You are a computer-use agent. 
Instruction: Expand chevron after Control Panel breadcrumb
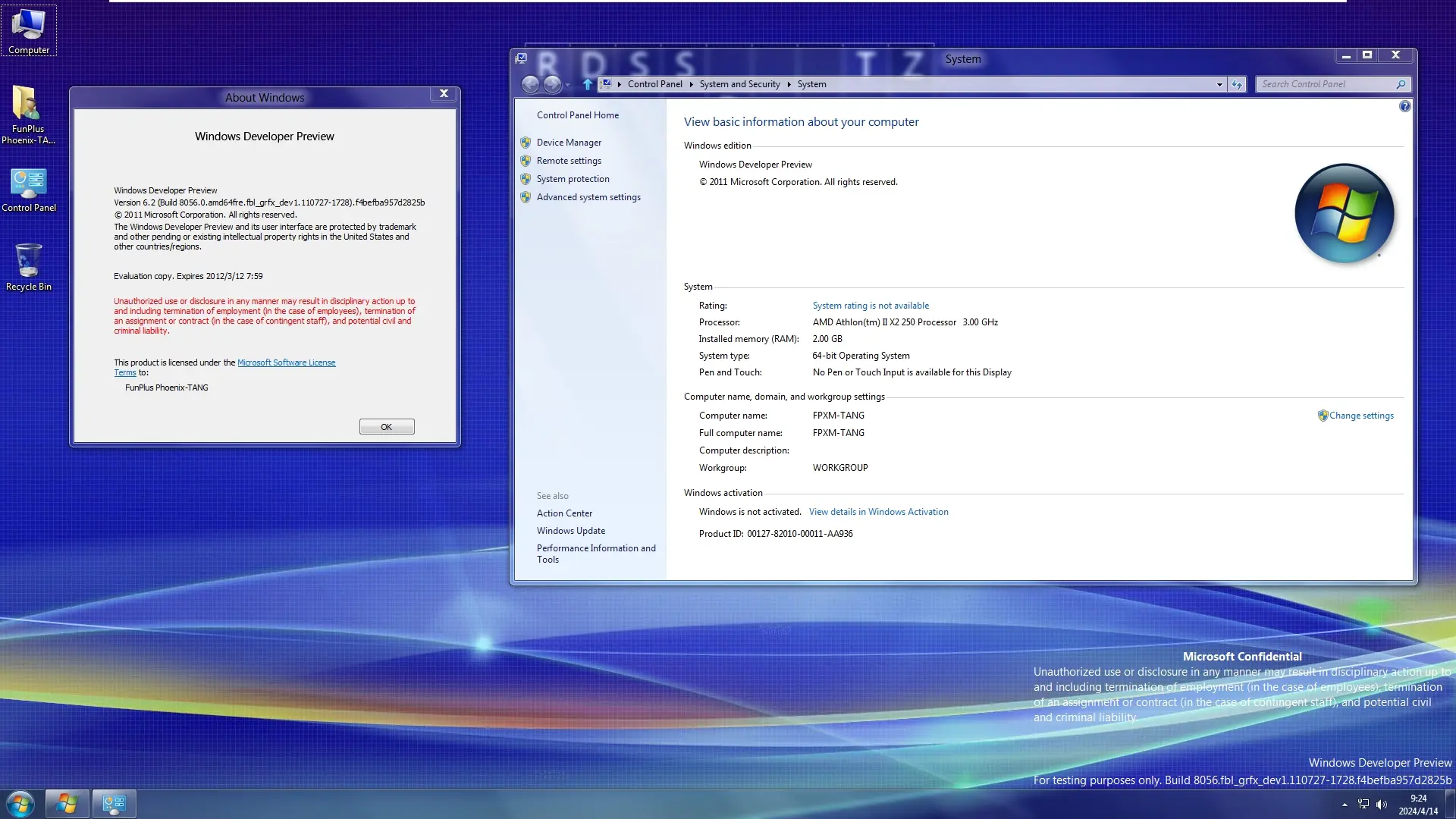click(x=691, y=84)
